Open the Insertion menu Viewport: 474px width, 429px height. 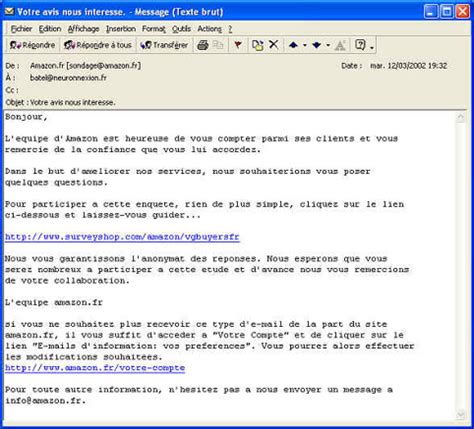click(121, 29)
